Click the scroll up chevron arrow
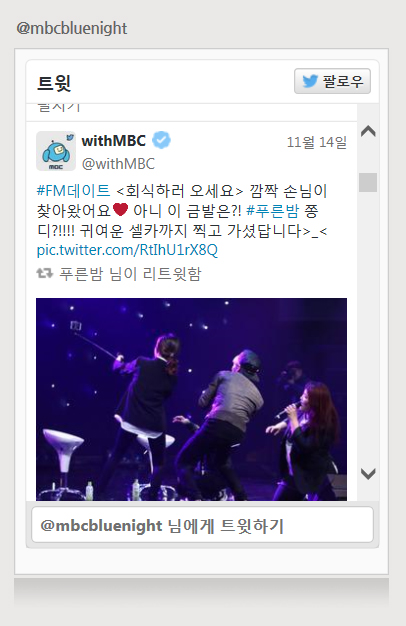 pyautogui.click(x=368, y=131)
